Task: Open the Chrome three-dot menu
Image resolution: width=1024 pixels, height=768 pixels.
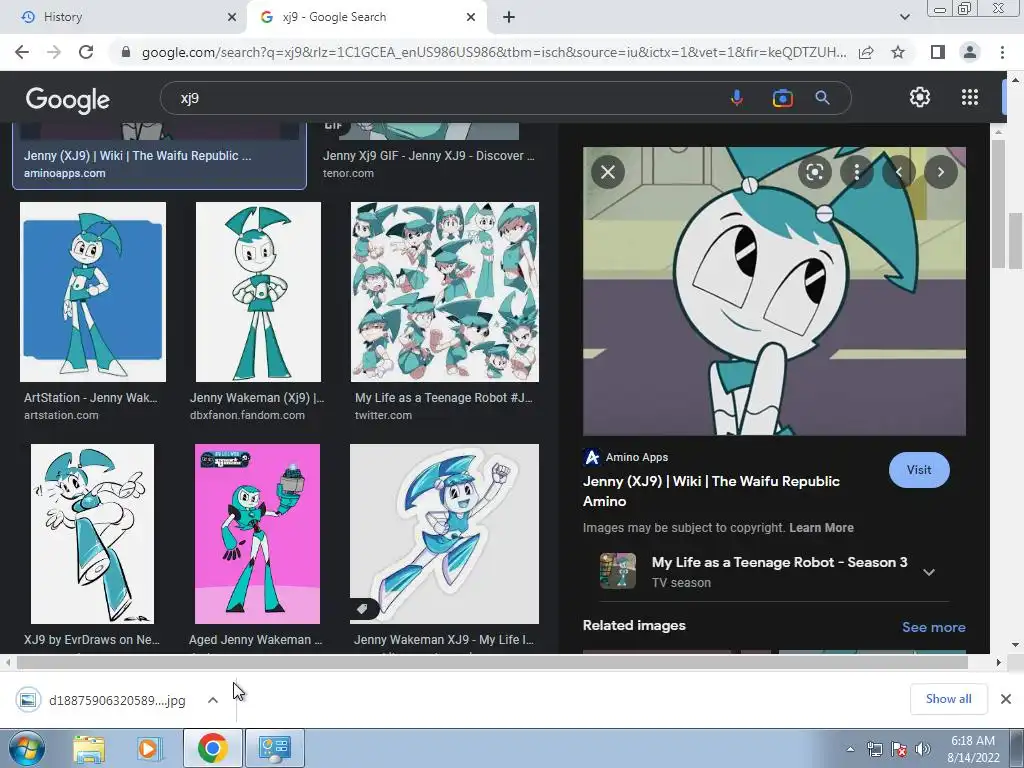Action: point(1002,52)
